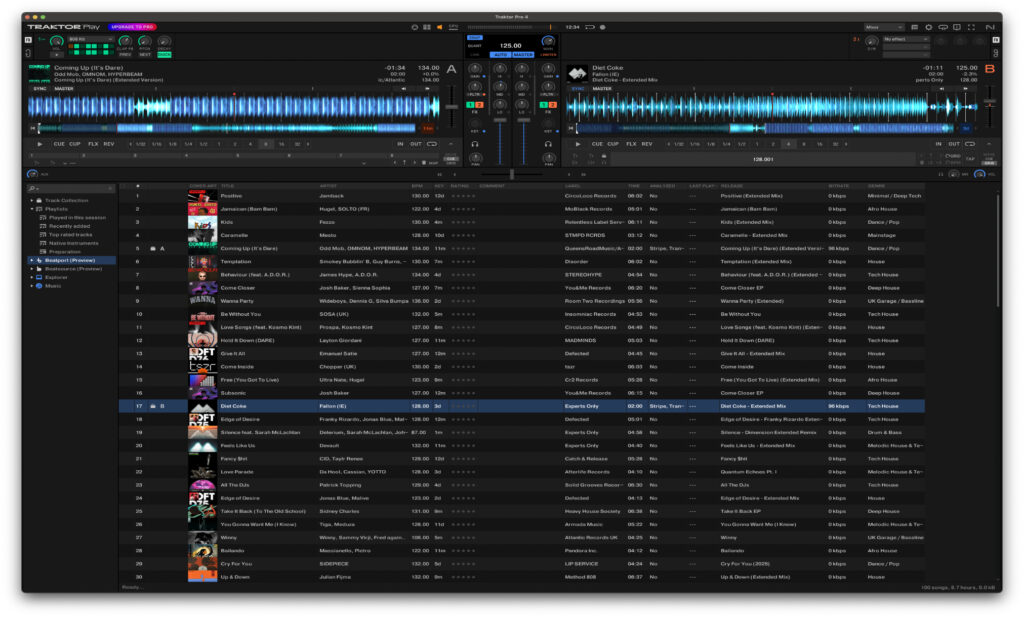Screen dimensions: 1024x617
Task: Toggle AUTO tempo in the master clock panel
Action: coord(501,54)
